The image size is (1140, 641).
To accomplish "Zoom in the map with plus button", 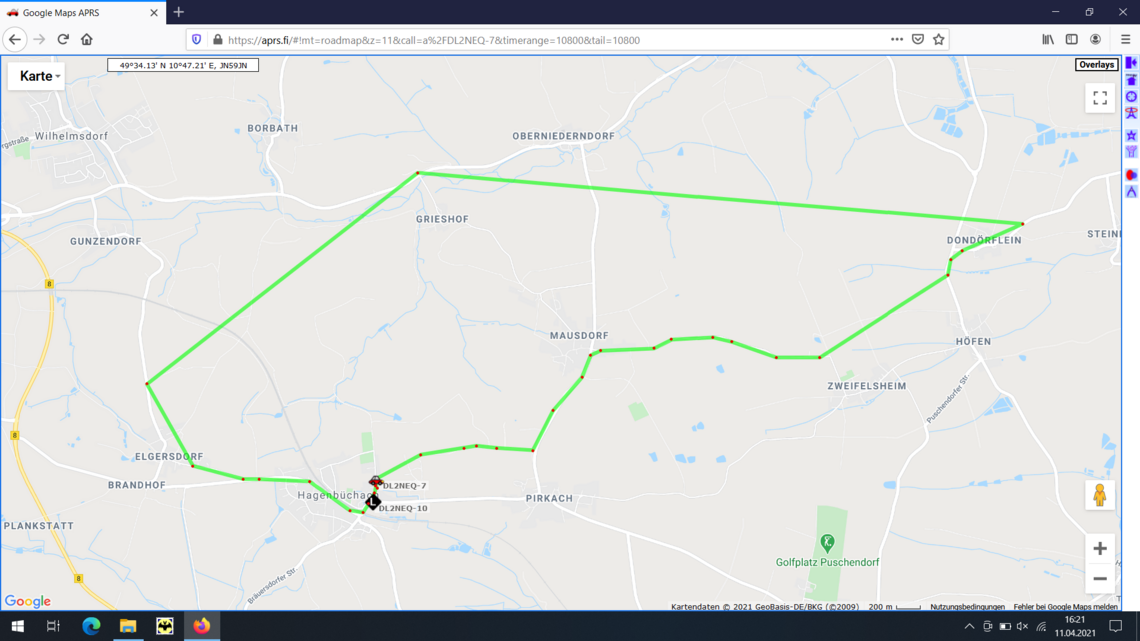I will pos(1100,549).
